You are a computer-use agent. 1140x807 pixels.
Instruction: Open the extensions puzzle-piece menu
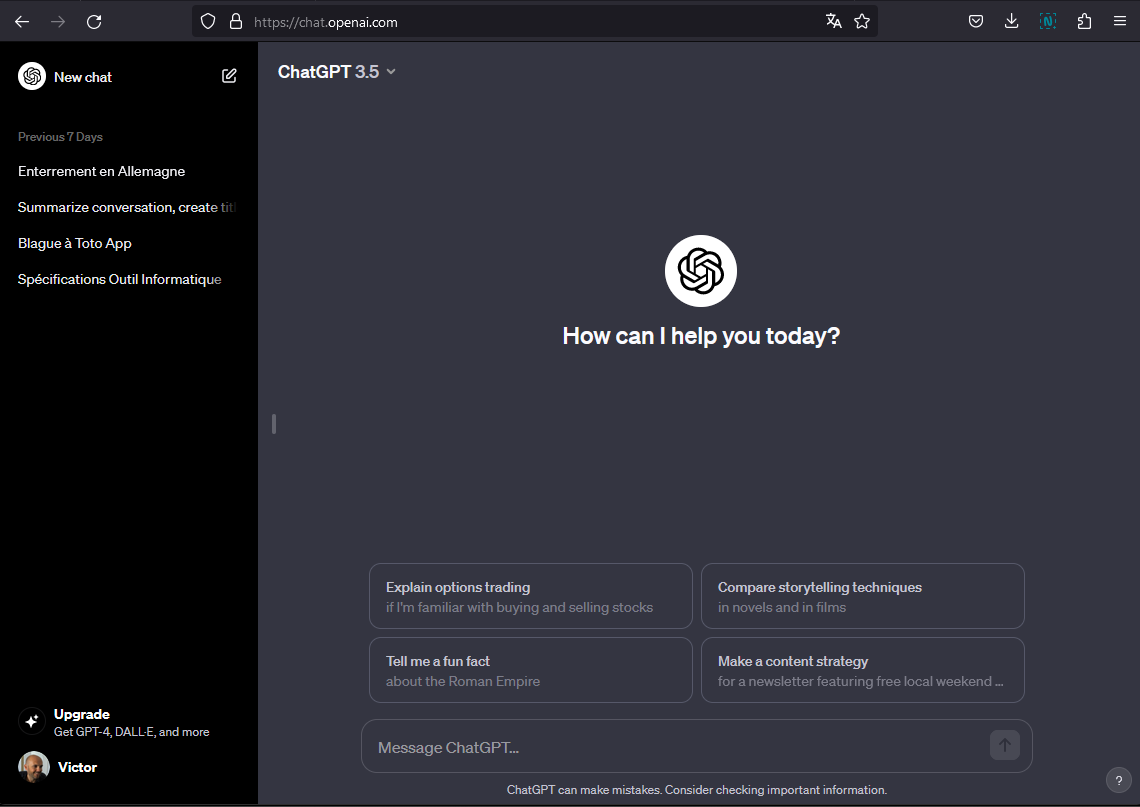(1084, 22)
